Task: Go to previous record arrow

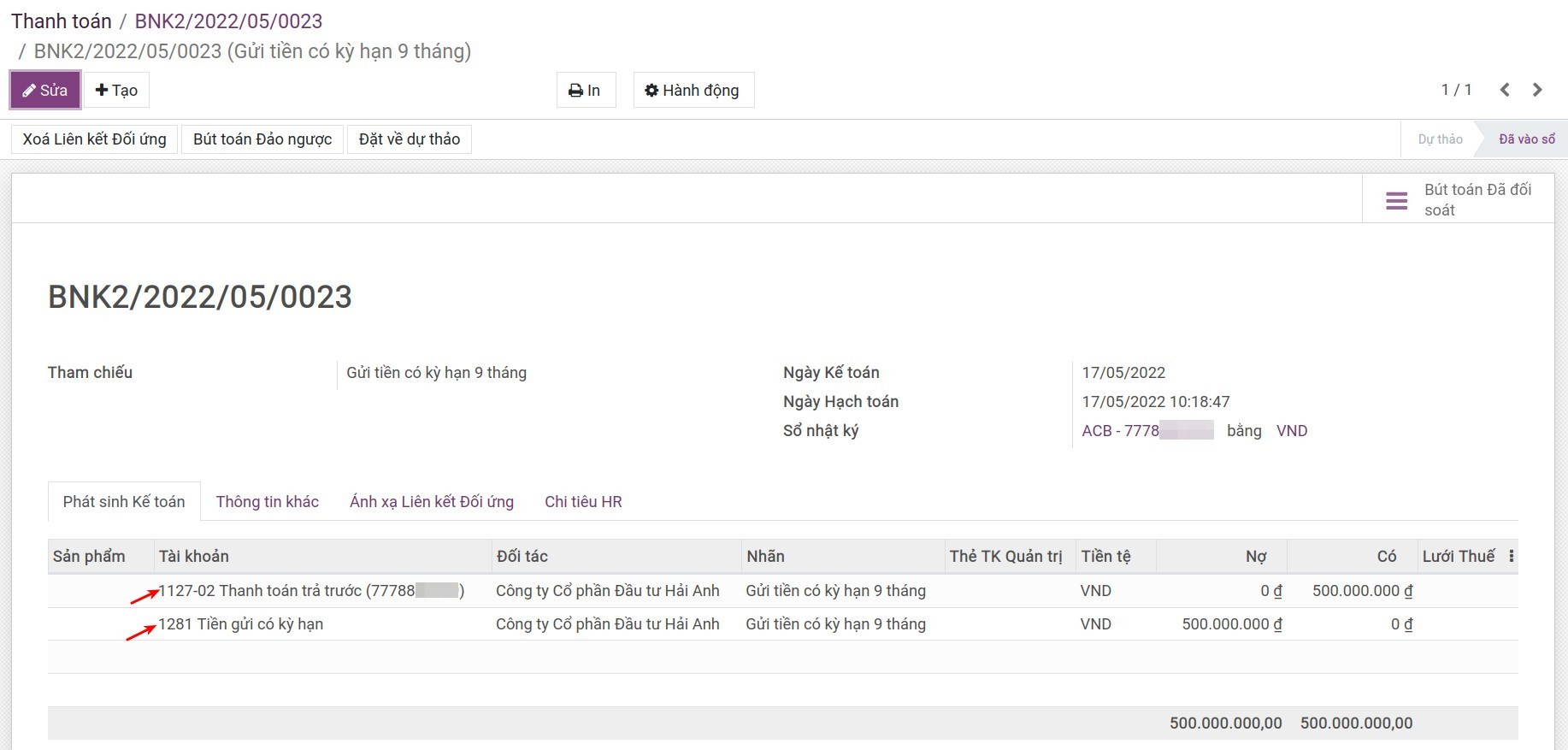Action: coord(1505,90)
